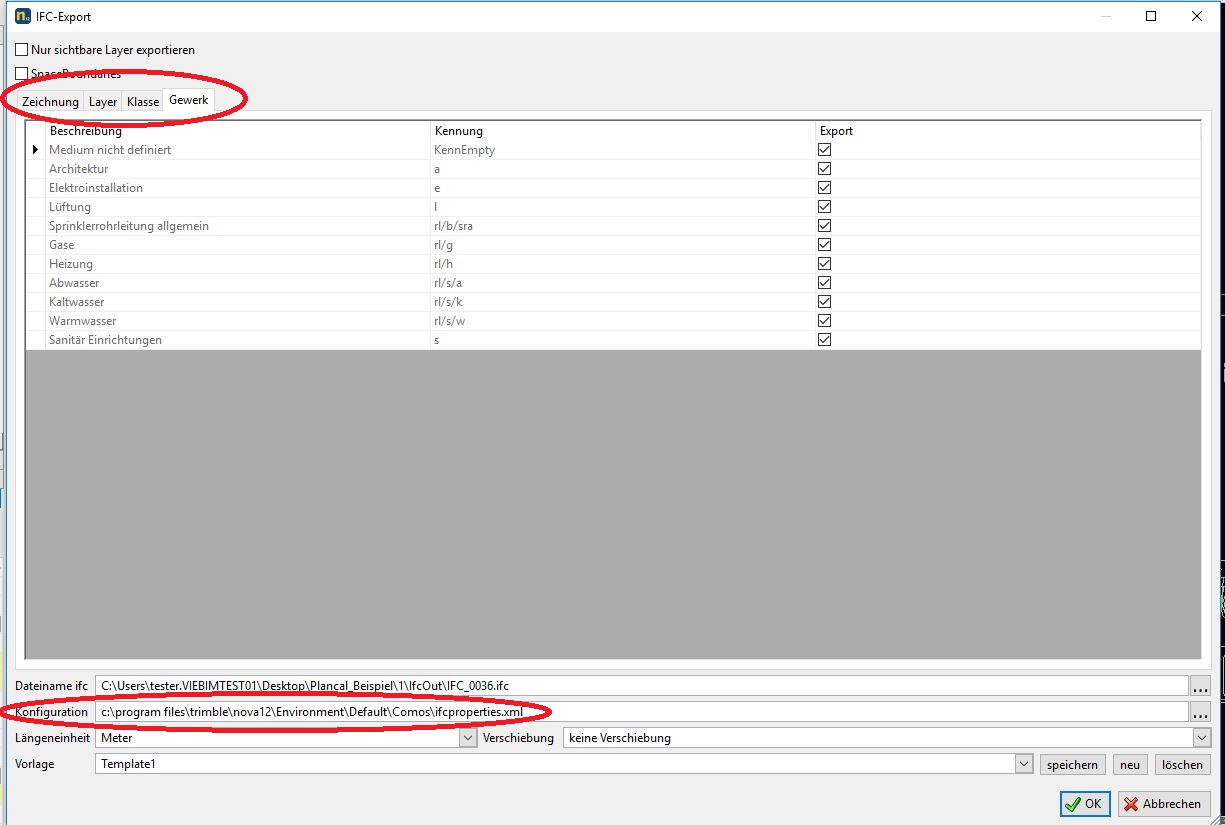Disable Export for Lüftung row
The height and width of the screenshot is (825, 1225).
click(825, 207)
